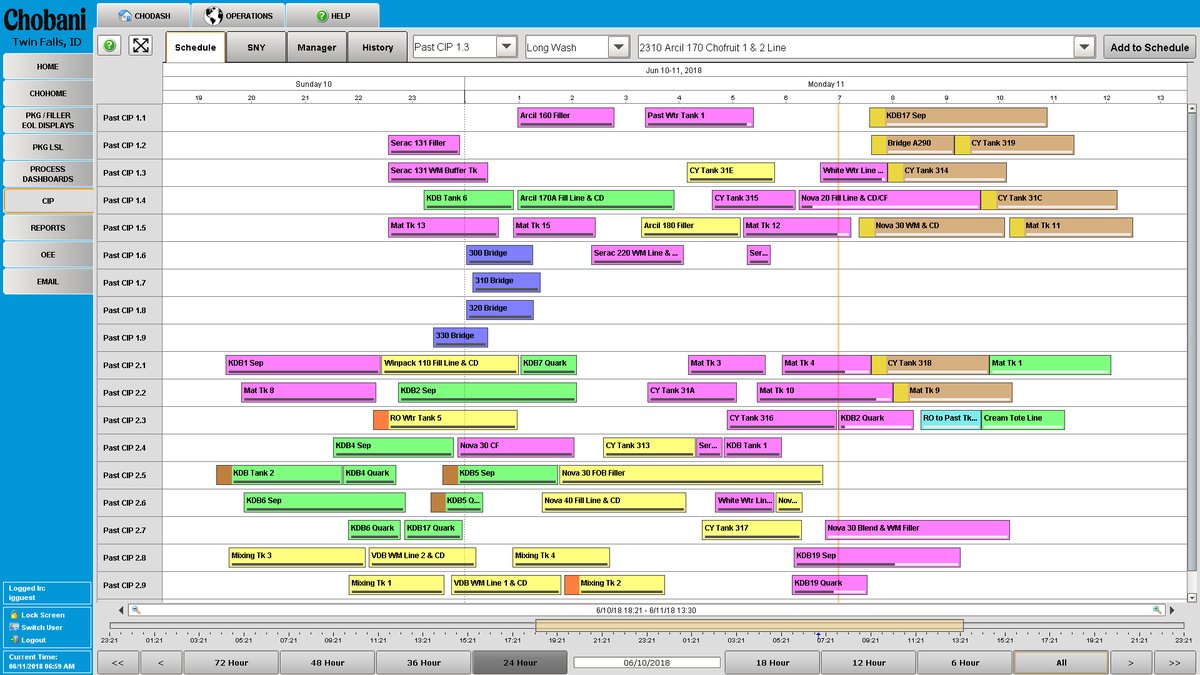Switch to the SNY tab
Viewport: 1200px width, 675px height.
tap(256, 47)
